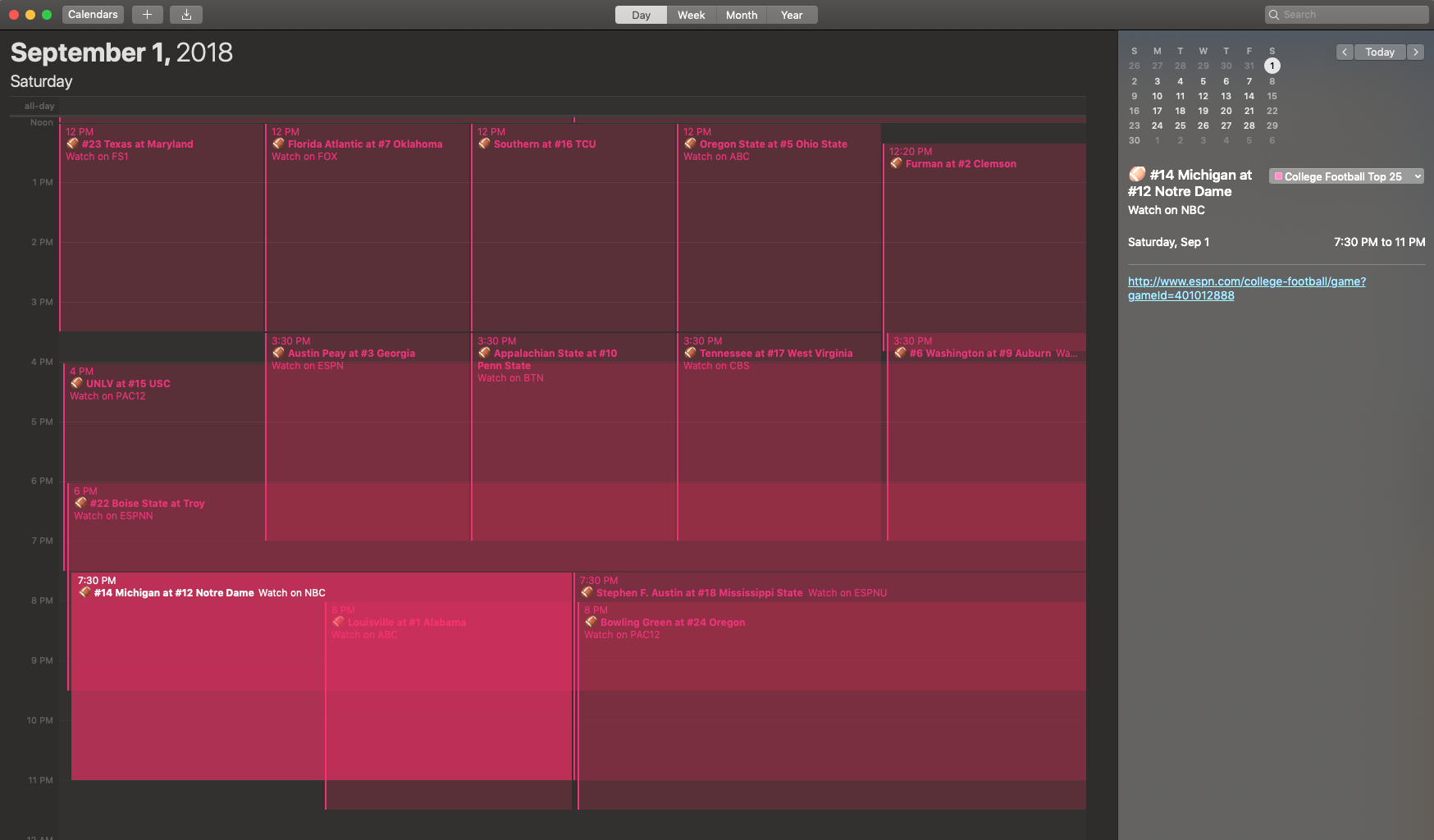Open the ESPN game link
This screenshot has height=840, width=1434.
pyautogui.click(x=1247, y=288)
